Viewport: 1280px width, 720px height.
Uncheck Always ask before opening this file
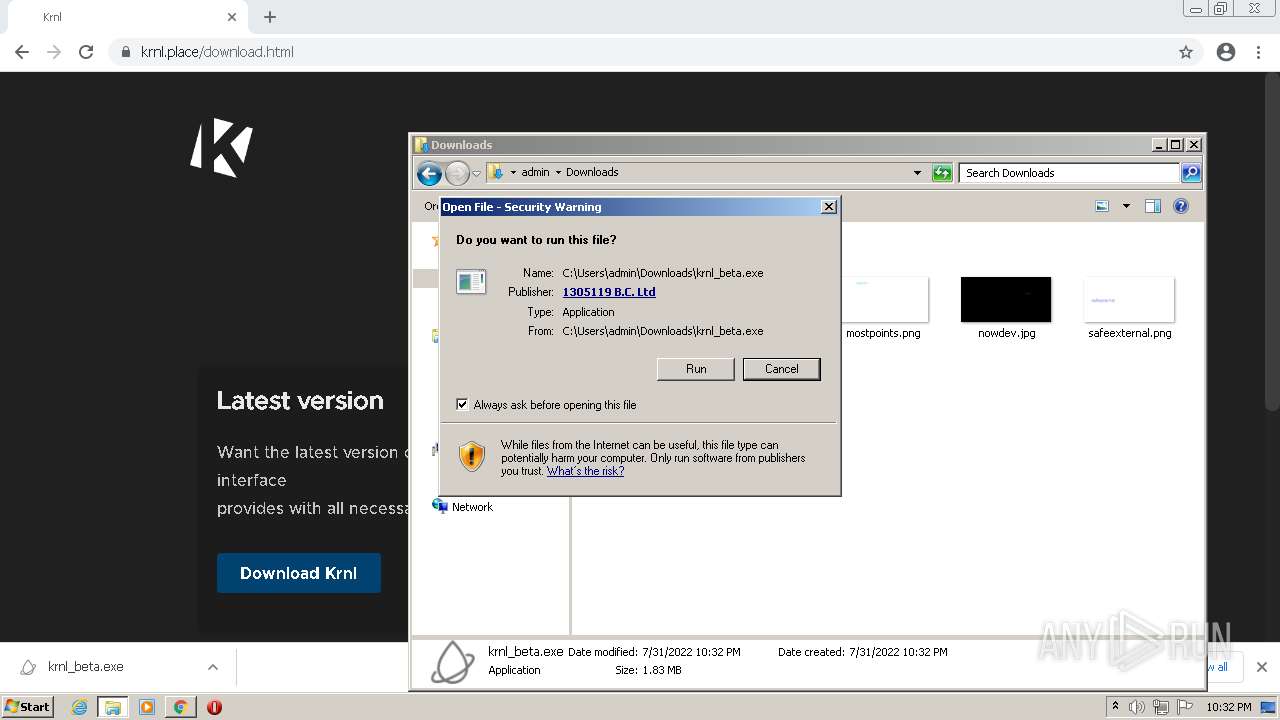click(462, 405)
